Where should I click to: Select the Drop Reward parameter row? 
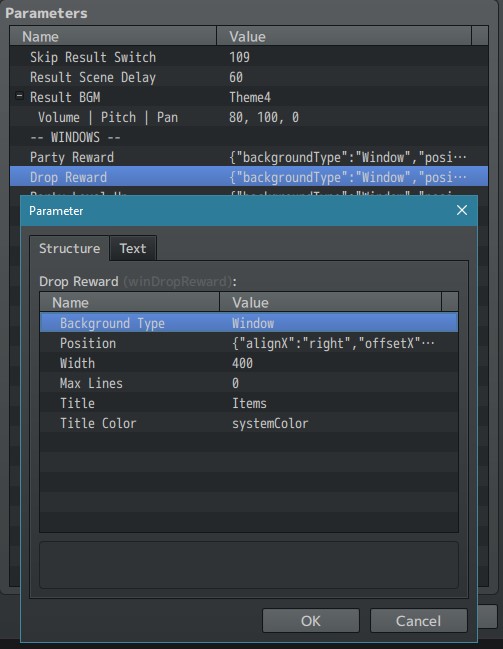249,177
